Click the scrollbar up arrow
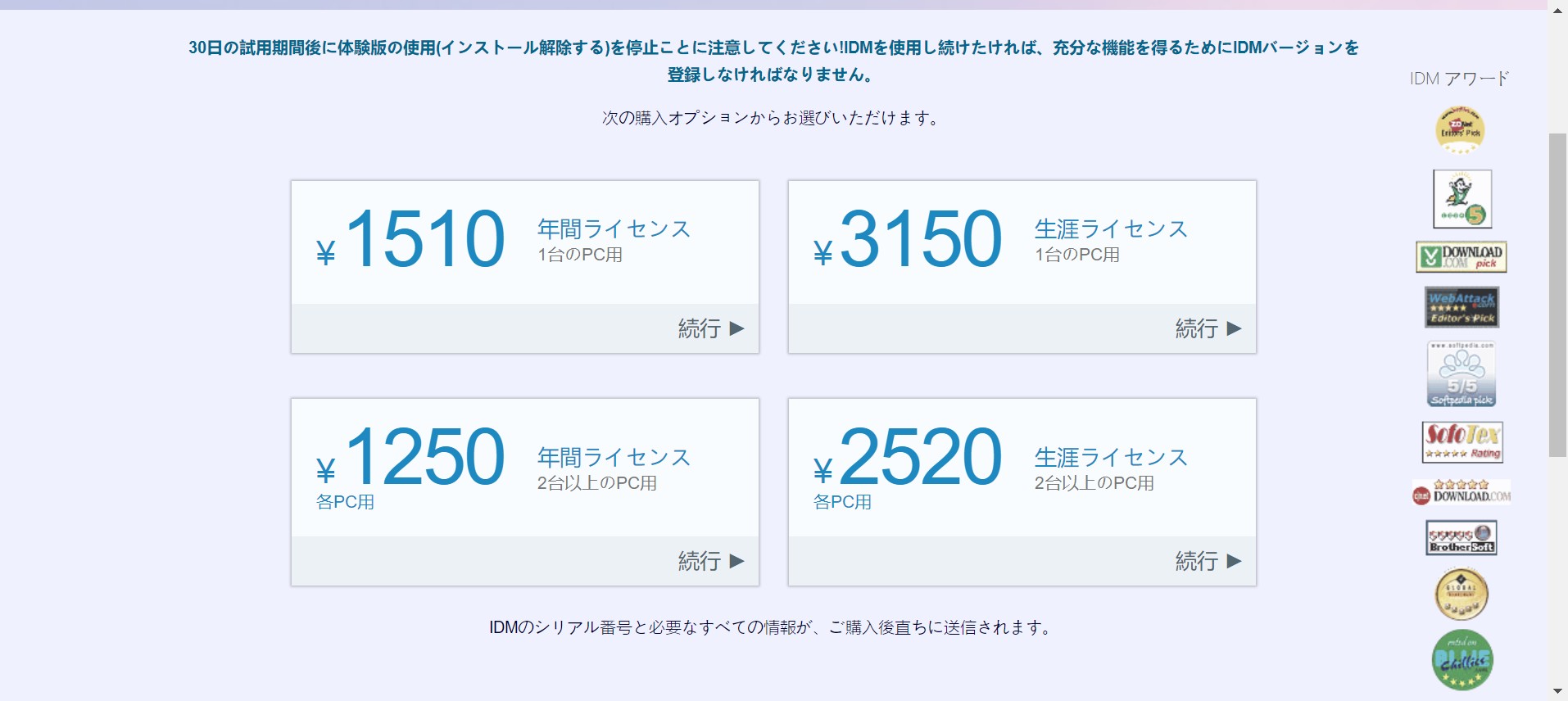Screen dimensions: 1568x701 (x=1557, y=10)
